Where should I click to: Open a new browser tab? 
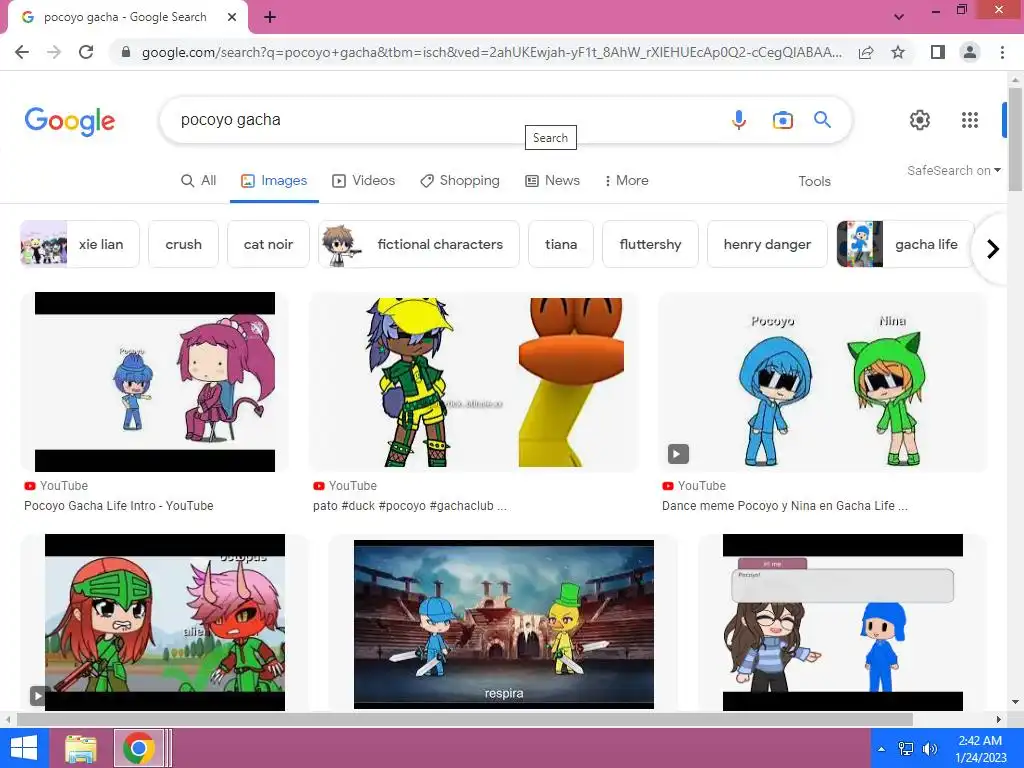(270, 17)
